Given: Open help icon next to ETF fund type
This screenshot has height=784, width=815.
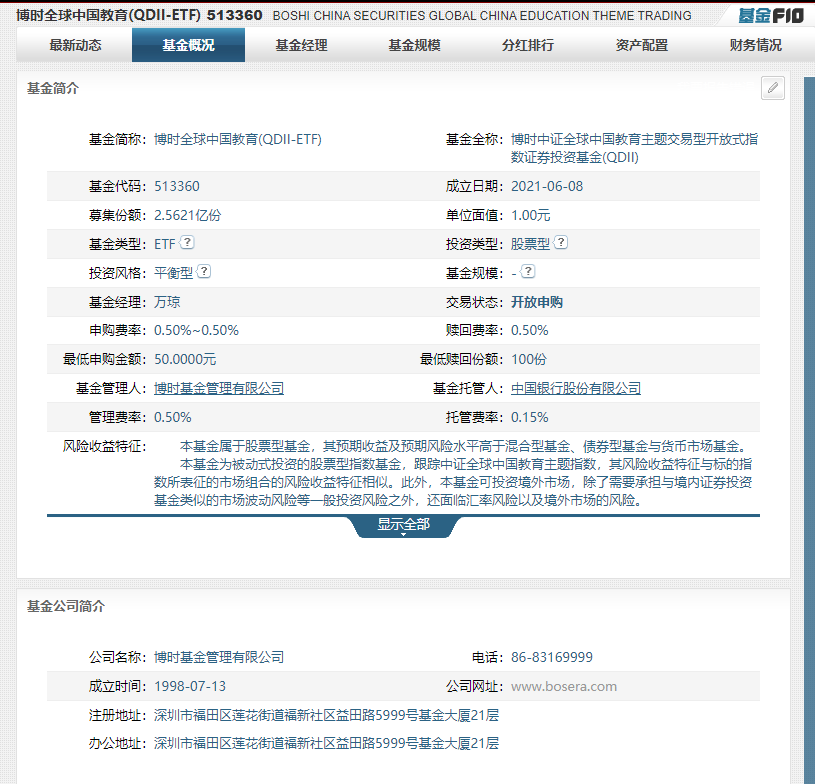Looking at the screenshot, I should tap(187, 242).
